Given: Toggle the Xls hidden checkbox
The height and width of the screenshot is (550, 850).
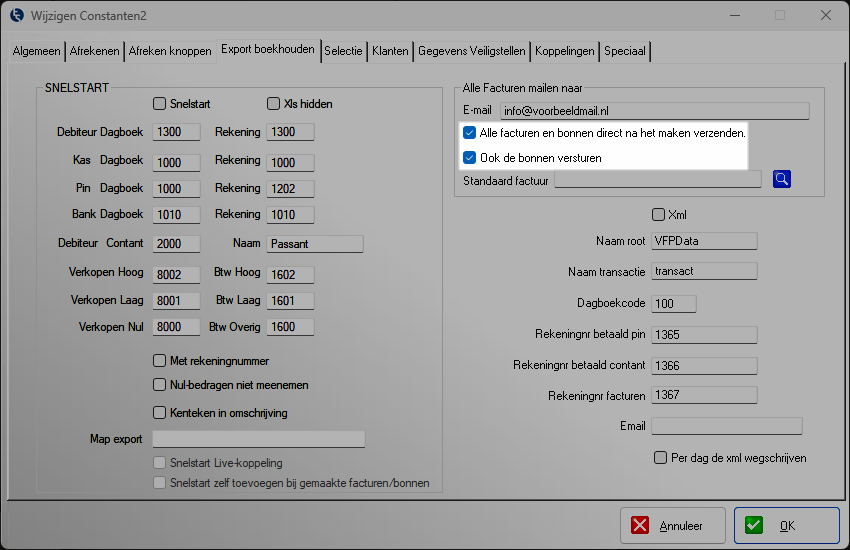Looking at the screenshot, I should [273, 103].
